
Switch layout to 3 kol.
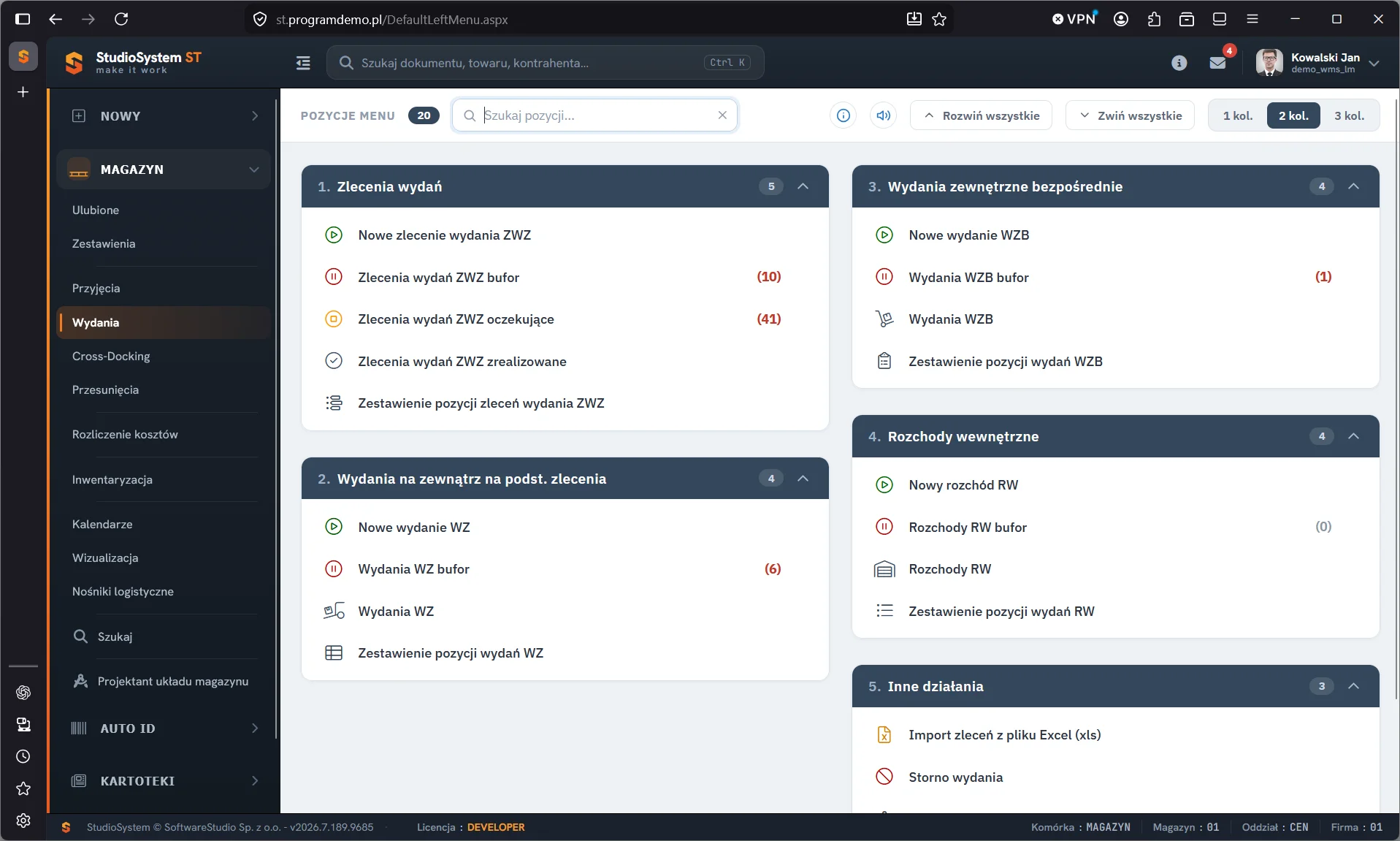point(1349,115)
